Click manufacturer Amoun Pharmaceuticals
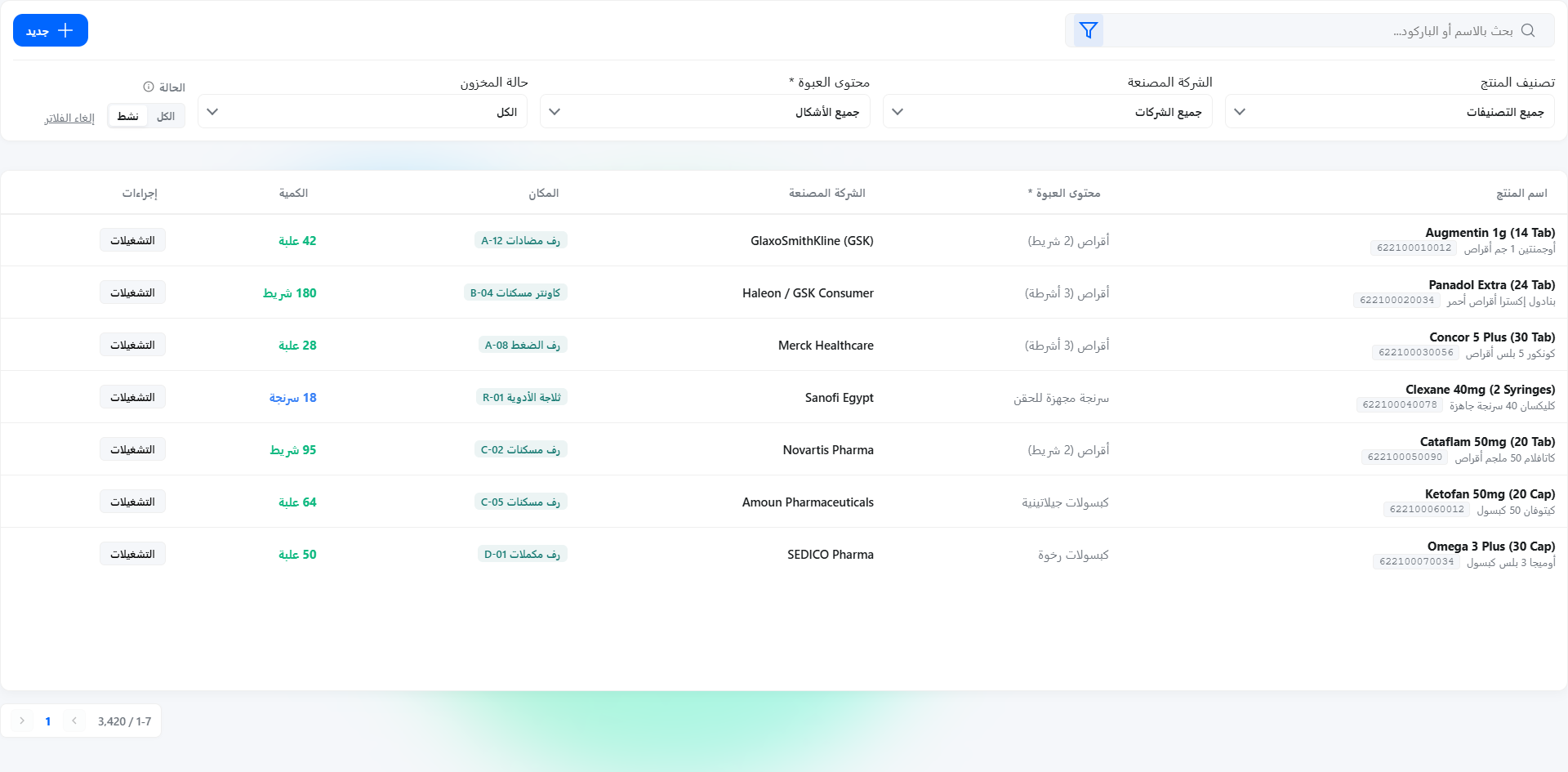This screenshot has height=772, width=1568. click(x=808, y=502)
